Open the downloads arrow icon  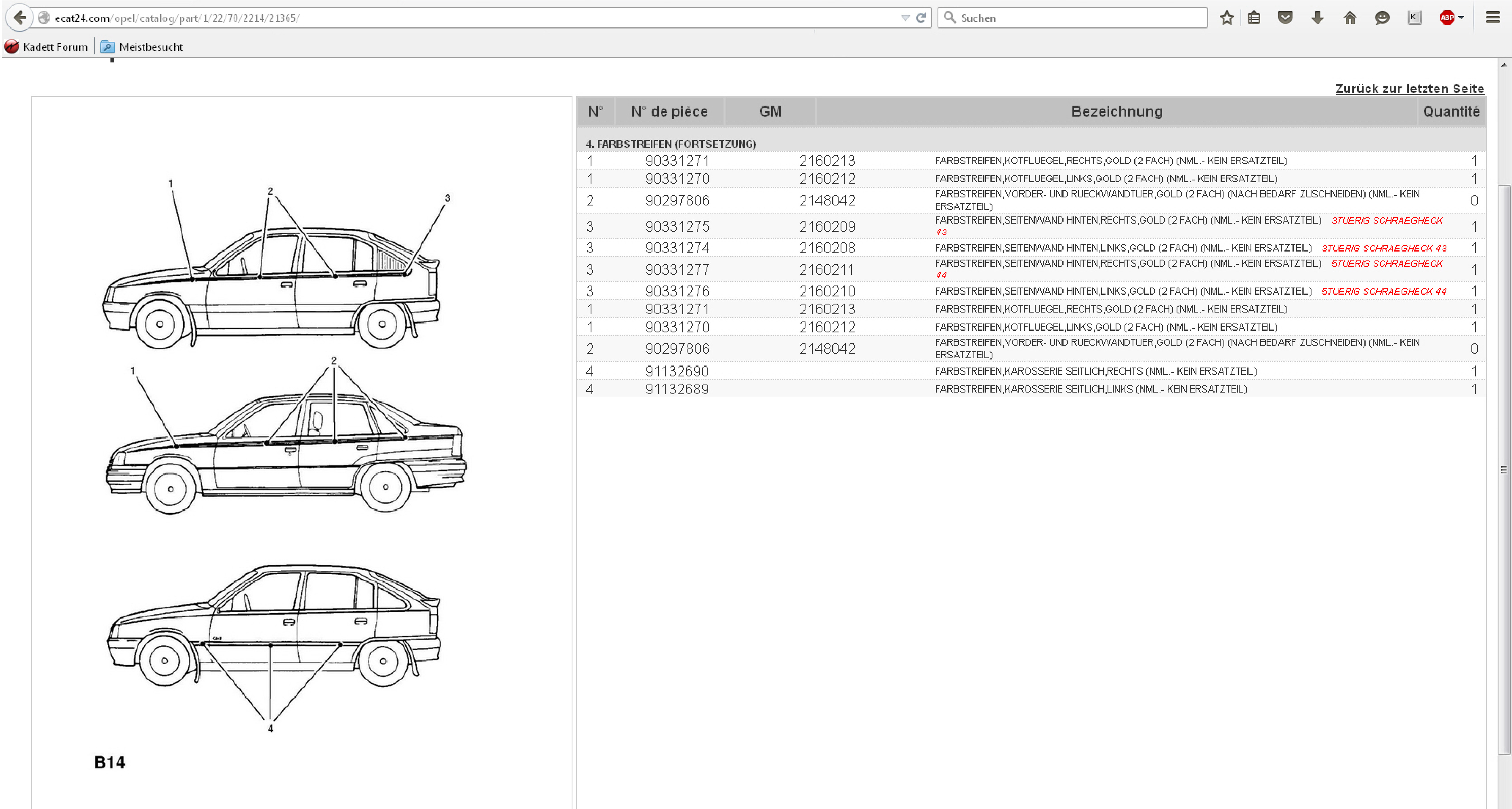pos(1317,18)
